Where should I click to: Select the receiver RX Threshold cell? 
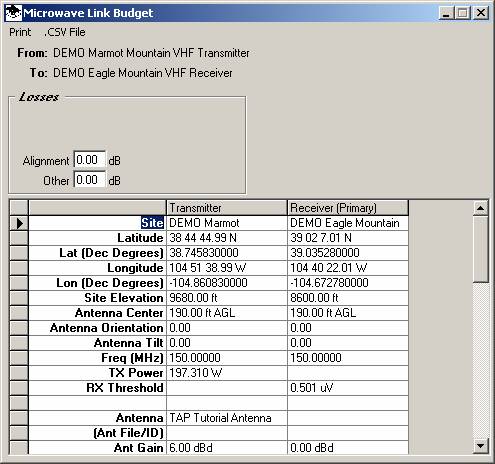tap(348, 388)
